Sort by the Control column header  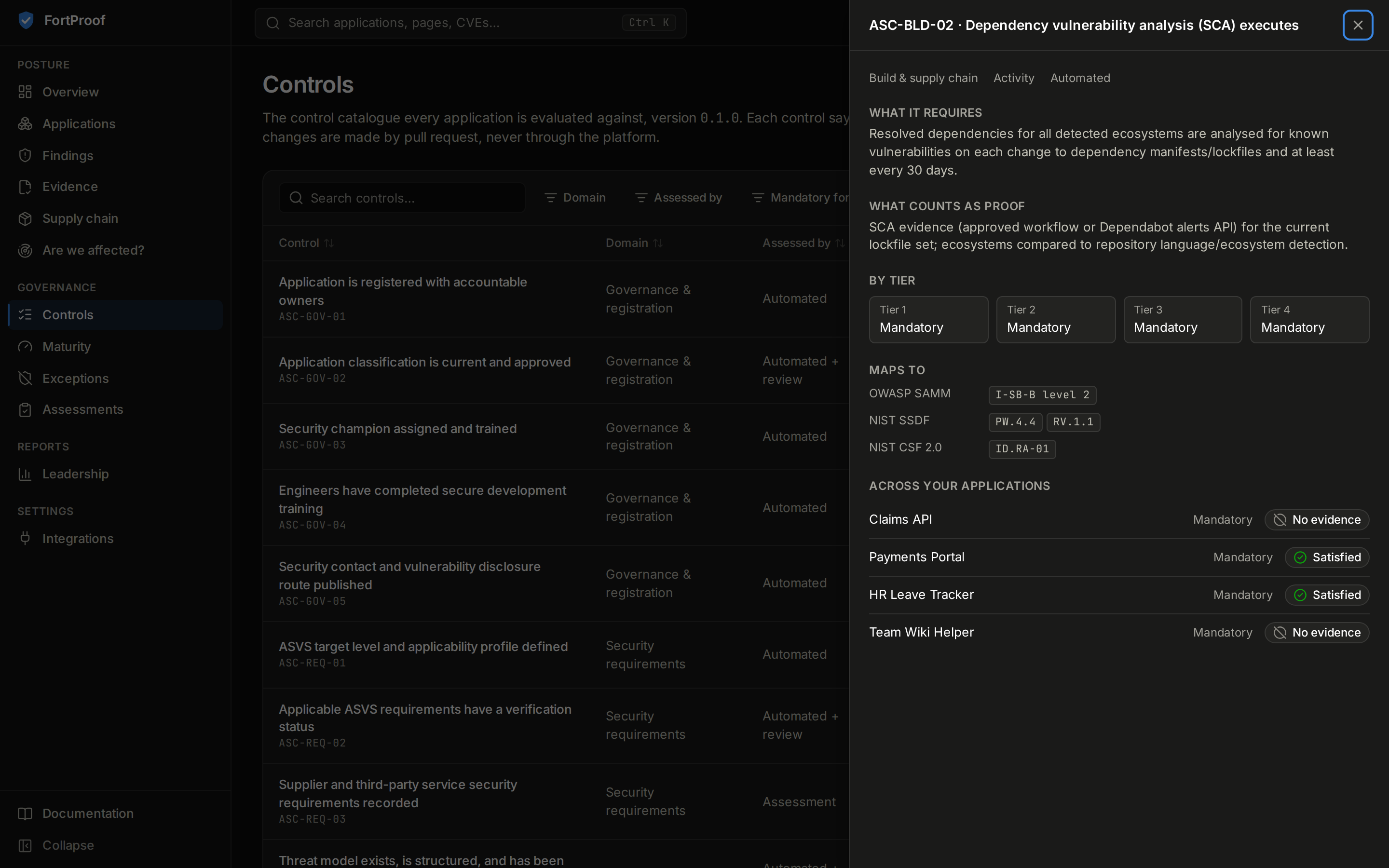[x=306, y=243]
